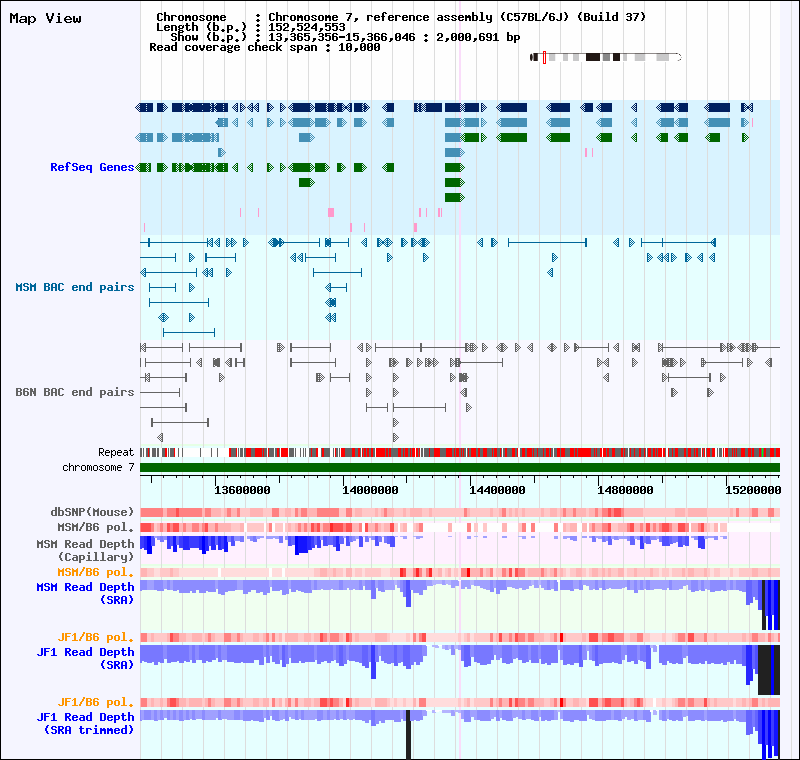Click the 14800000 ruler position label
The image size is (800, 760).
(x=626, y=490)
